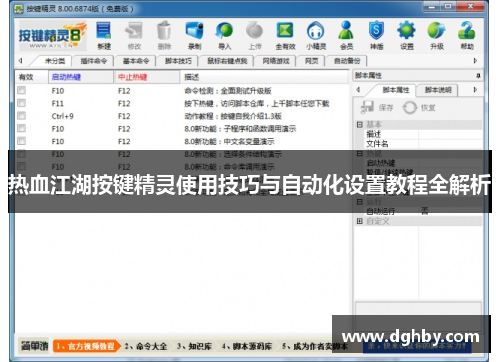
Task: Open 设置 (Settings) gear icon
Action: pos(407,35)
